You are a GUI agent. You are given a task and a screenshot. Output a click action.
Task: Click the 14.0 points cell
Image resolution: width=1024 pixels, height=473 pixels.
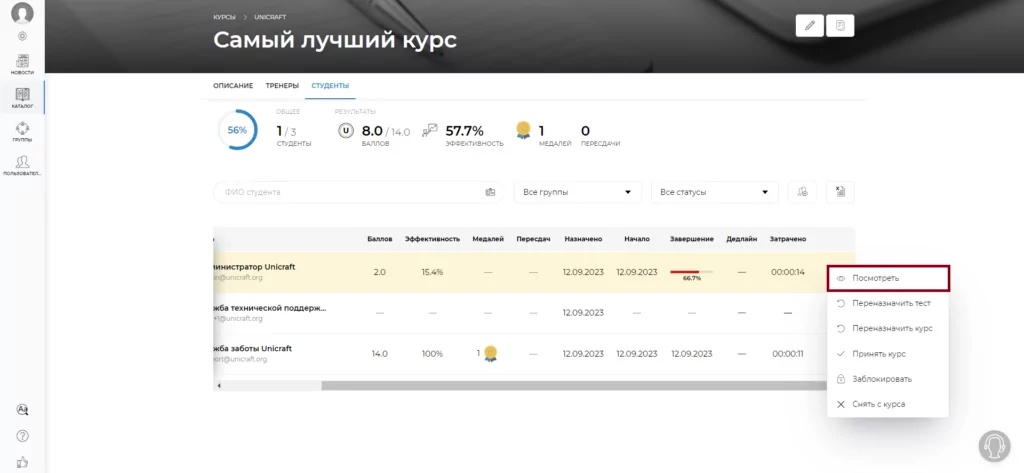pyautogui.click(x=379, y=354)
